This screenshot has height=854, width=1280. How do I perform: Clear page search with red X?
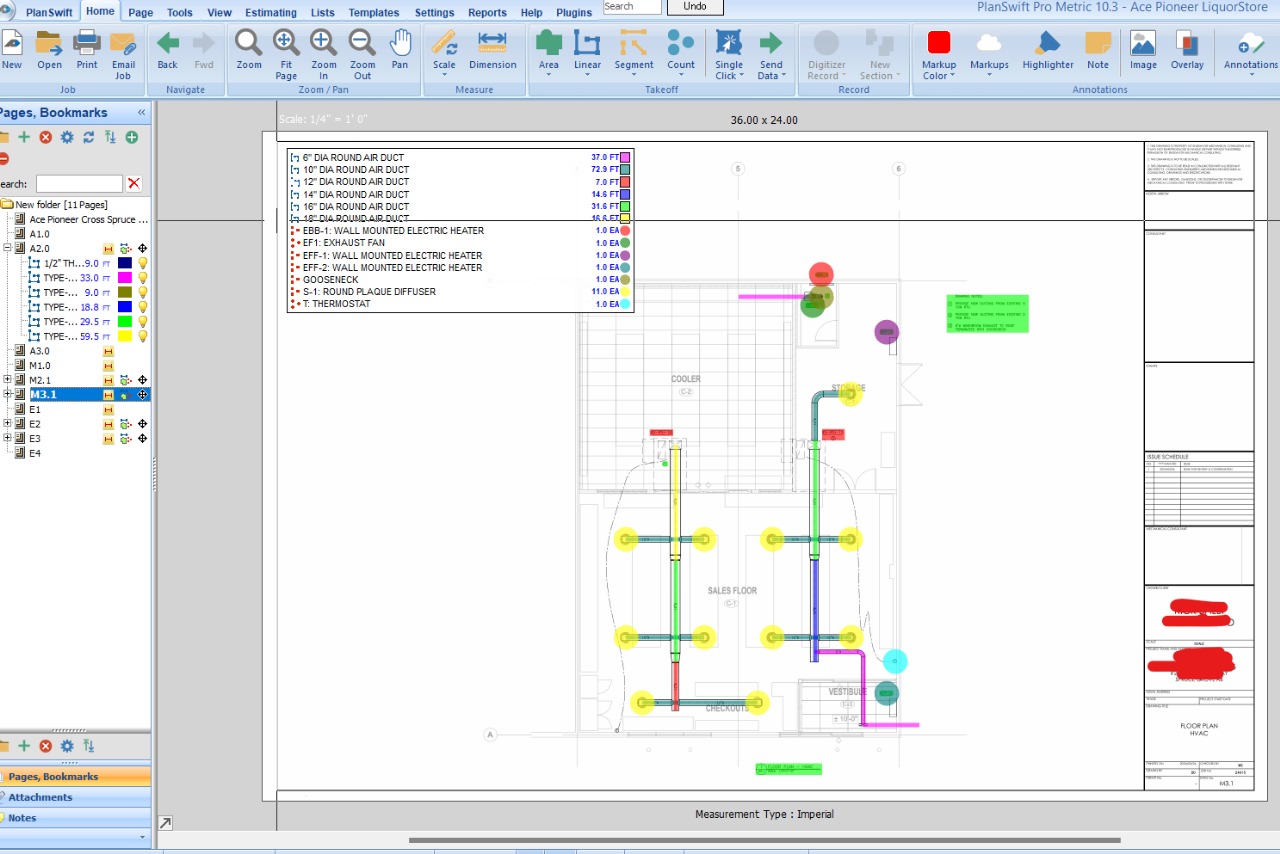(134, 184)
